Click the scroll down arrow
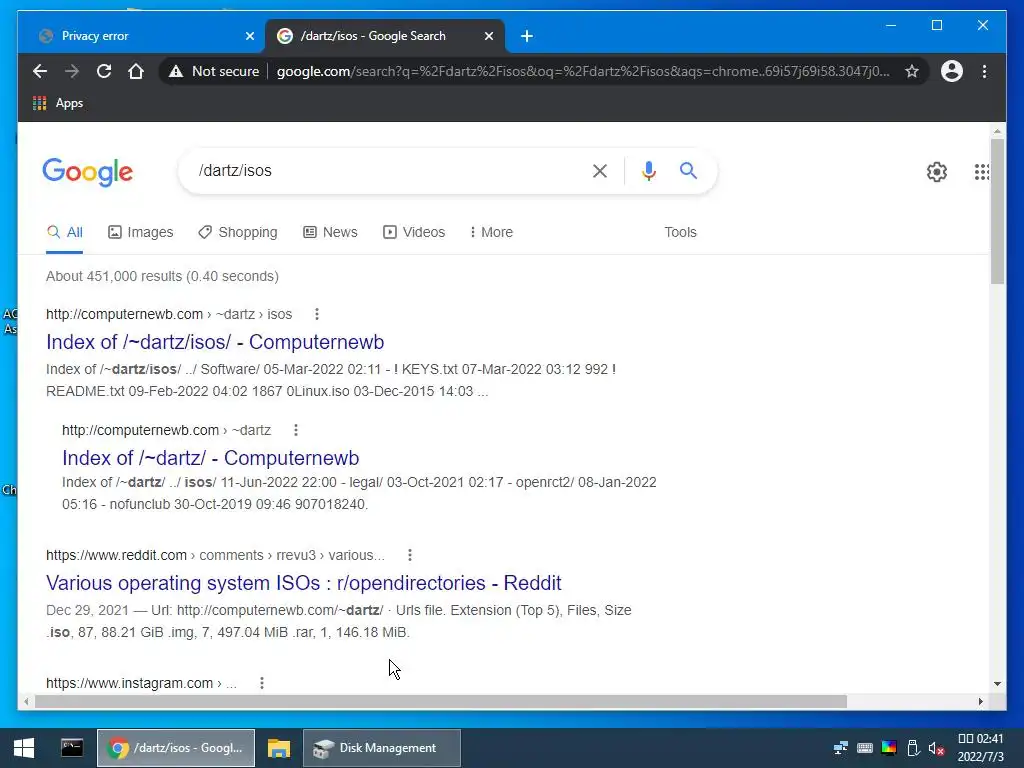 pos(997,684)
